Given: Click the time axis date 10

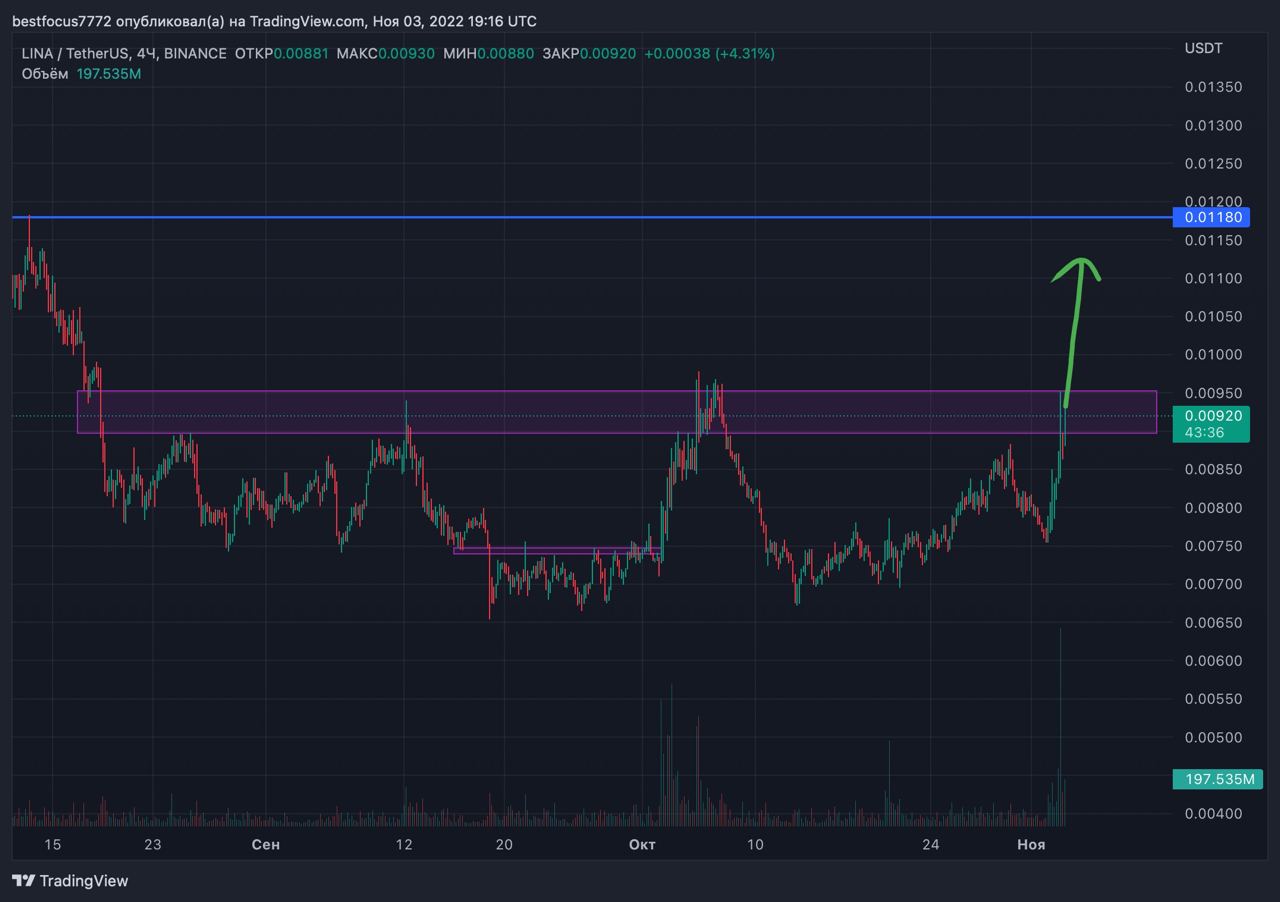Looking at the screenshot, I should 754,845.
